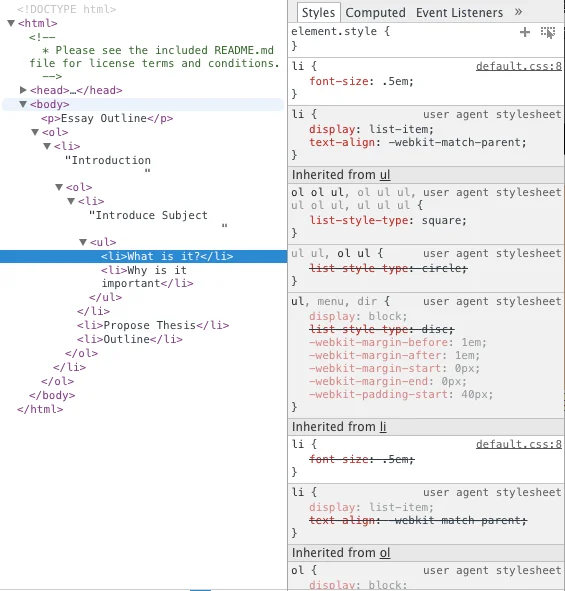
Task: Click the struck-through 'font-size: .5em' declaration
Action: 361,459
